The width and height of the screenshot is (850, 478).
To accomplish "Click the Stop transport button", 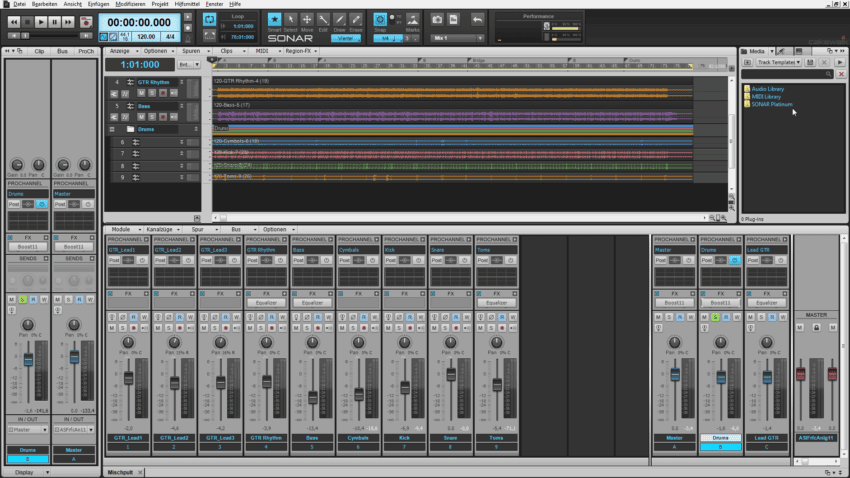I will coord(27,22).
